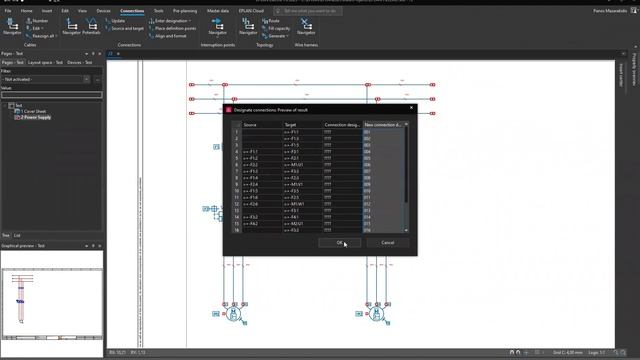Collapse the Test project tree node

pyautogui.click(x=5, y=105)
